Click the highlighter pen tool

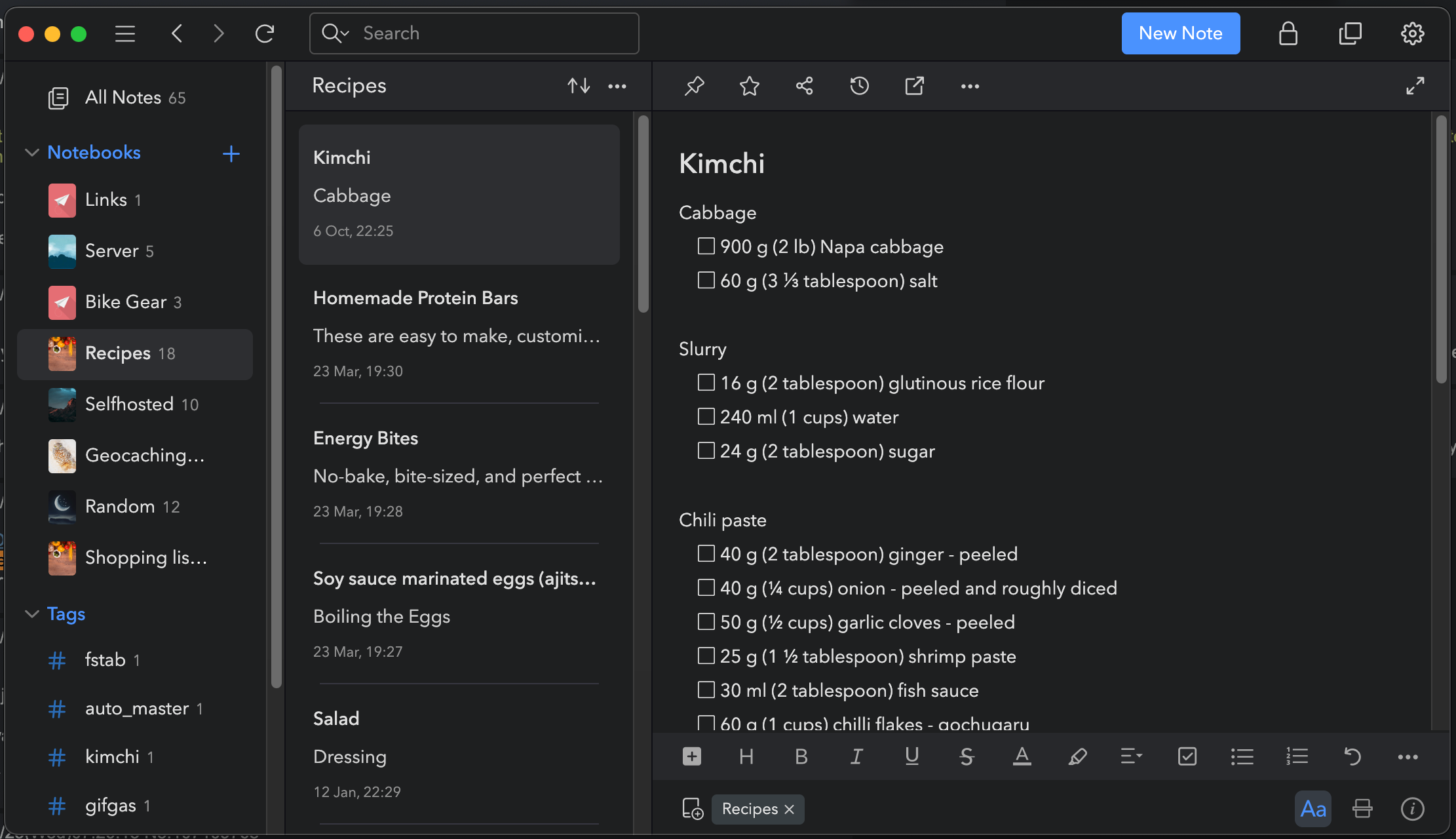(x=1077, y=756)
